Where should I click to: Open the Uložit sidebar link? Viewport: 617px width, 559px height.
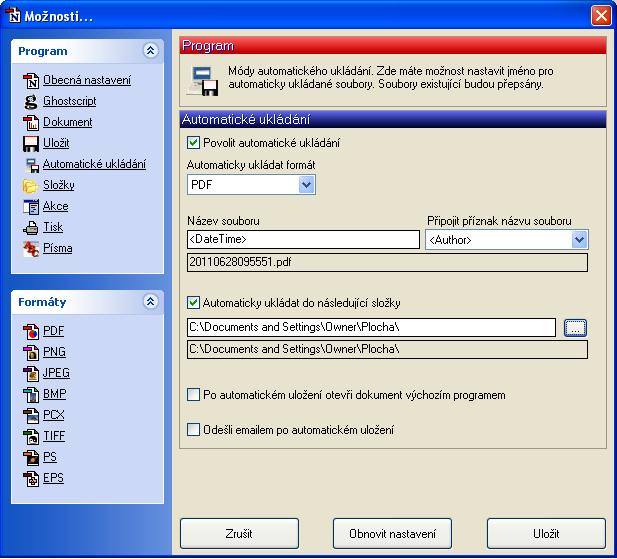tap(56, 144)
